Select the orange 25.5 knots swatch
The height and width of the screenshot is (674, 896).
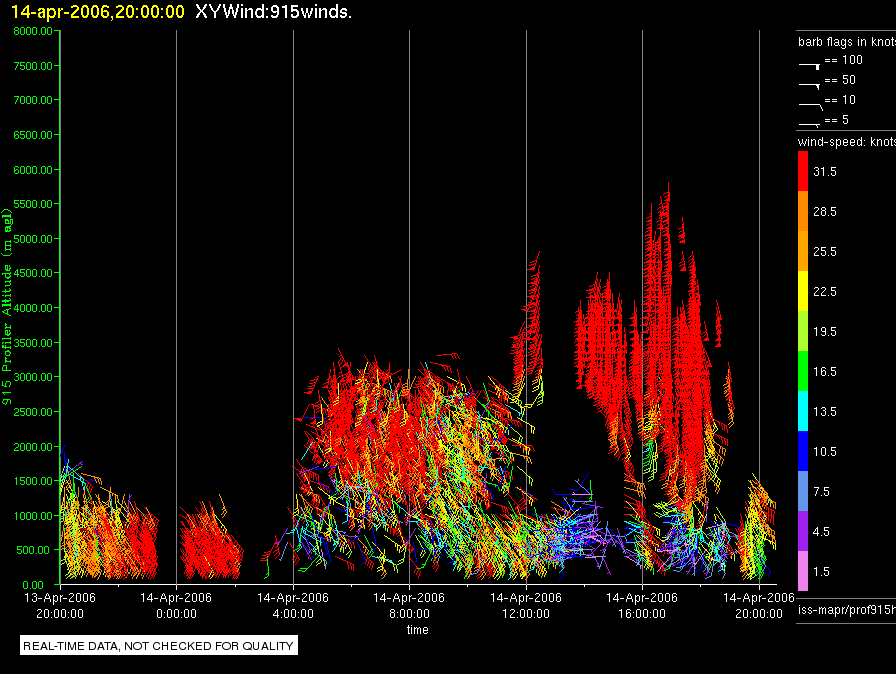[803, 251]
